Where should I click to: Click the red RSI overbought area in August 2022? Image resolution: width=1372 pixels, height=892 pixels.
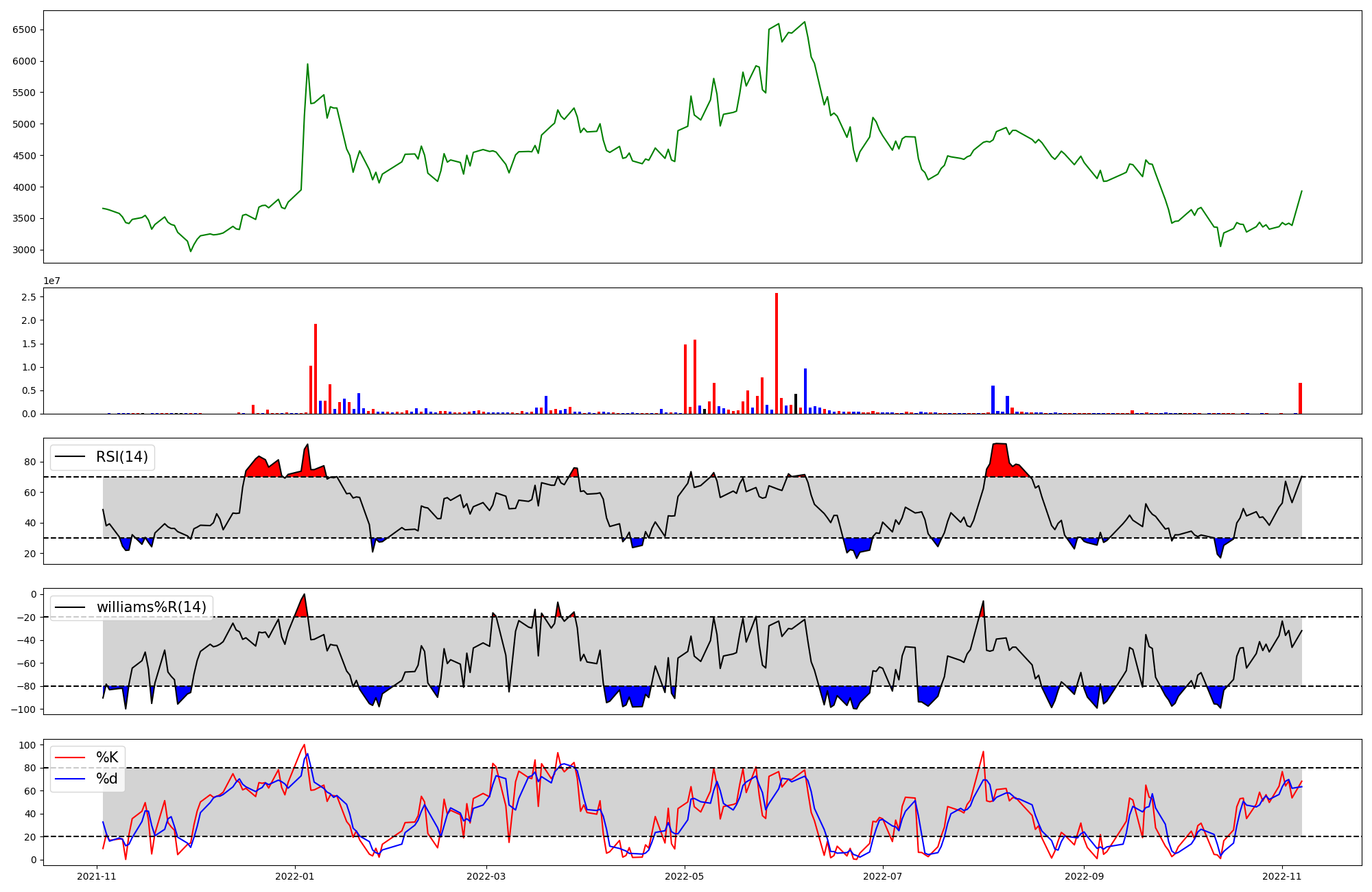[x=1001, y=460]
